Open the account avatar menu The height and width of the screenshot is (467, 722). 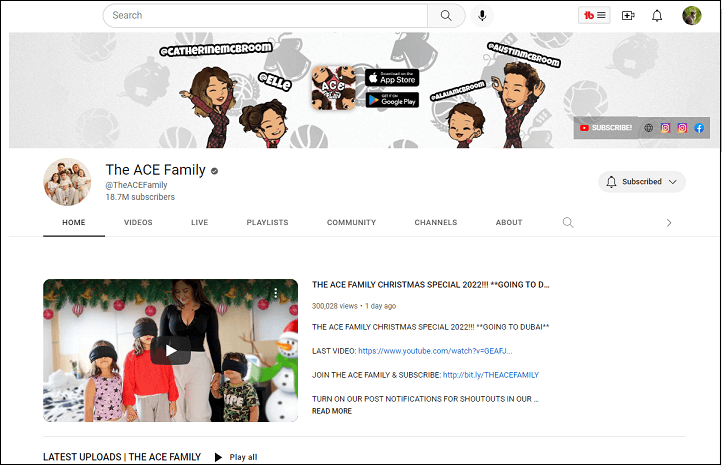[692, 16]
